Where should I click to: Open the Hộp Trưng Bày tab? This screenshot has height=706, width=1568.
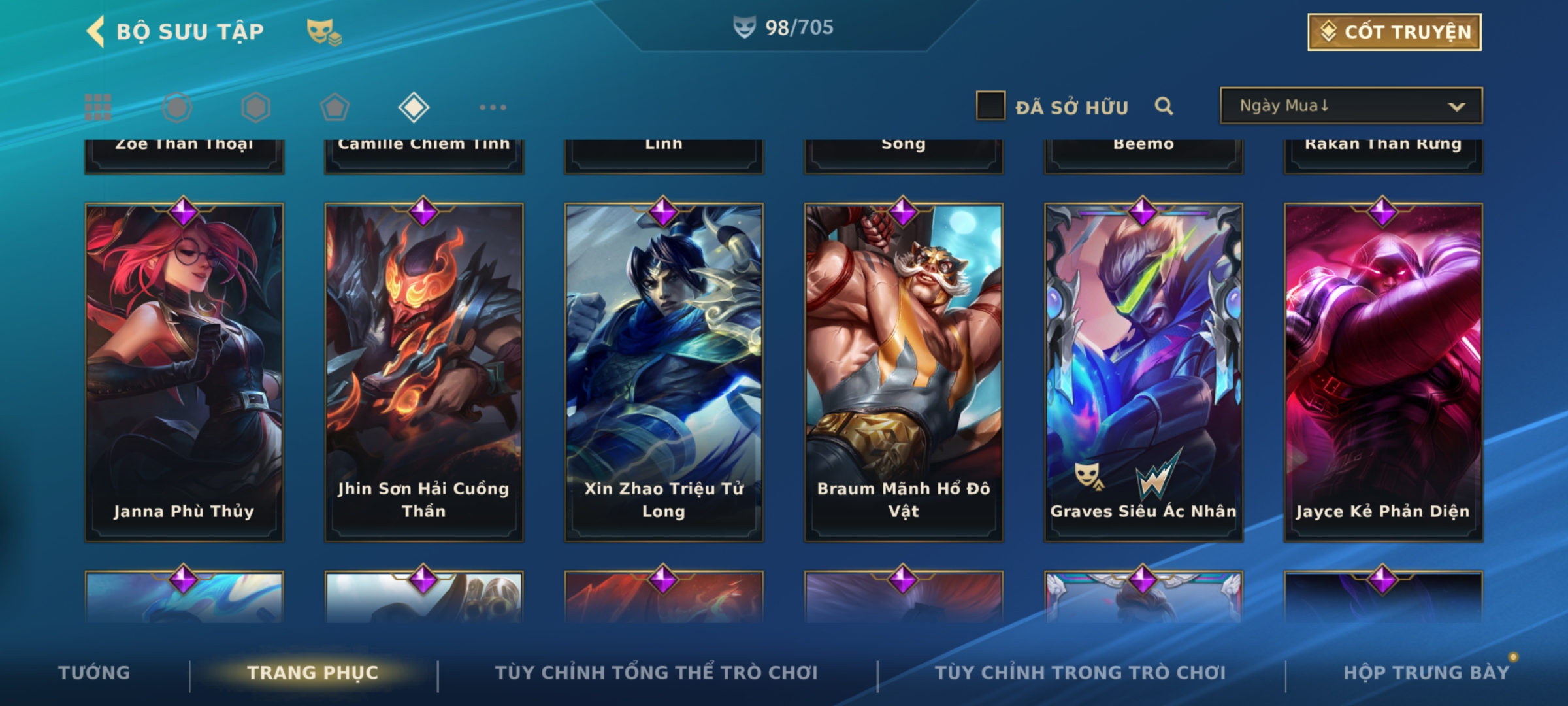coord(1426,672)
